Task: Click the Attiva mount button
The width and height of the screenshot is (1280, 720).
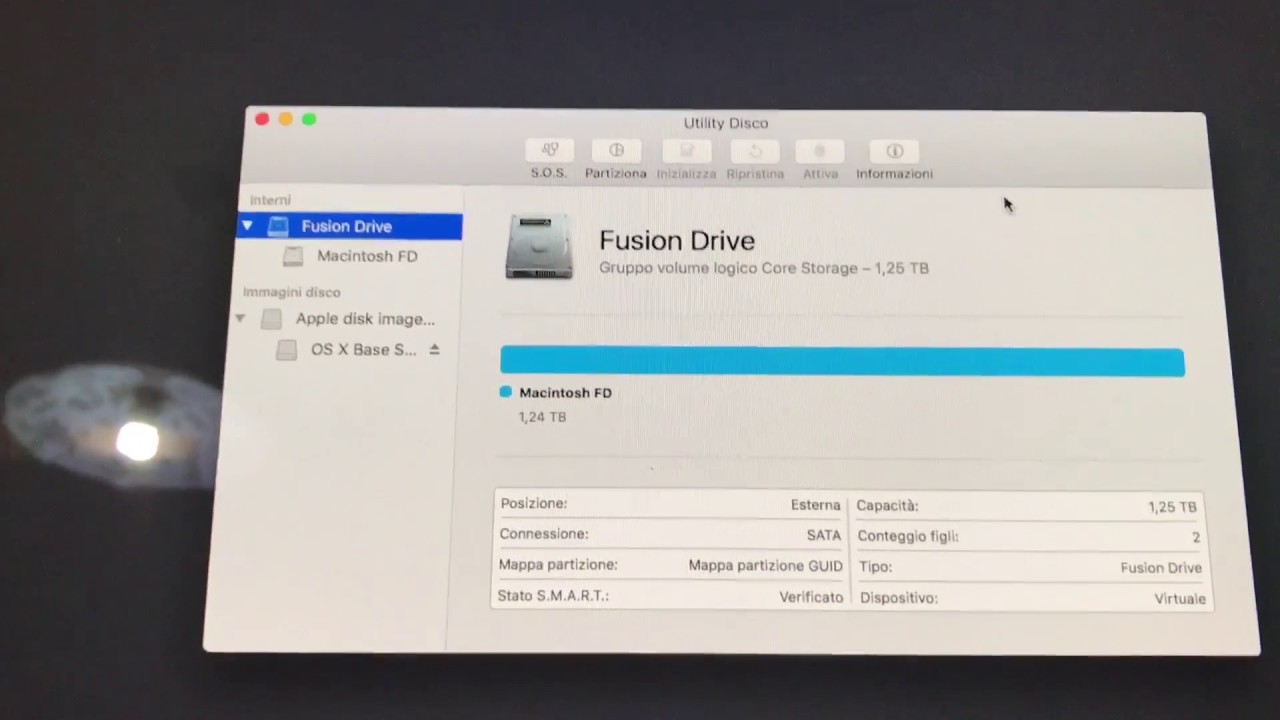Action: [820, 152]
